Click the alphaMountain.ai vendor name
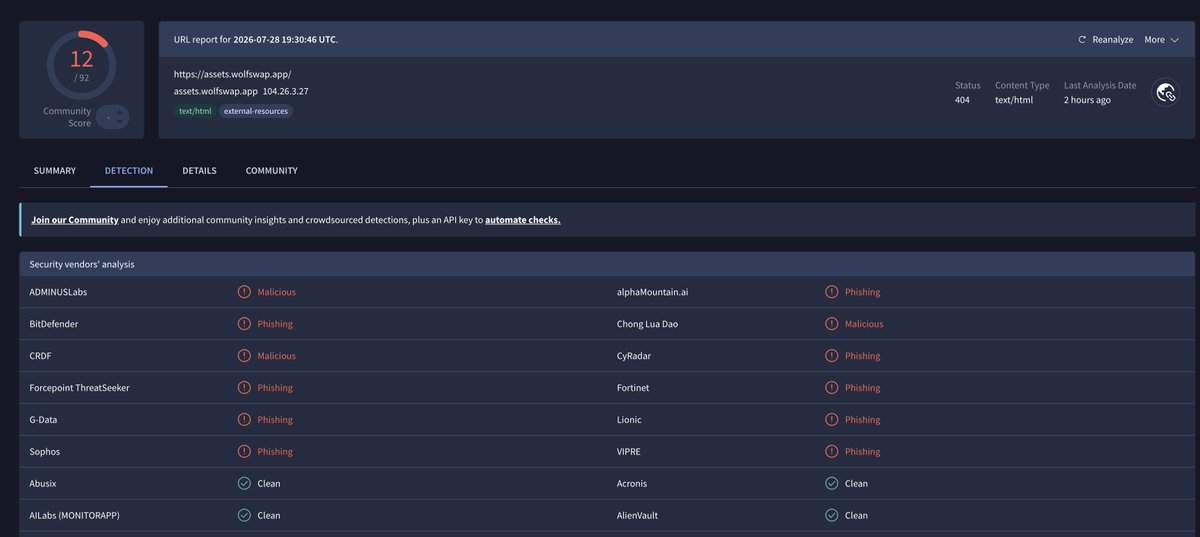 (x=652, y=292)
